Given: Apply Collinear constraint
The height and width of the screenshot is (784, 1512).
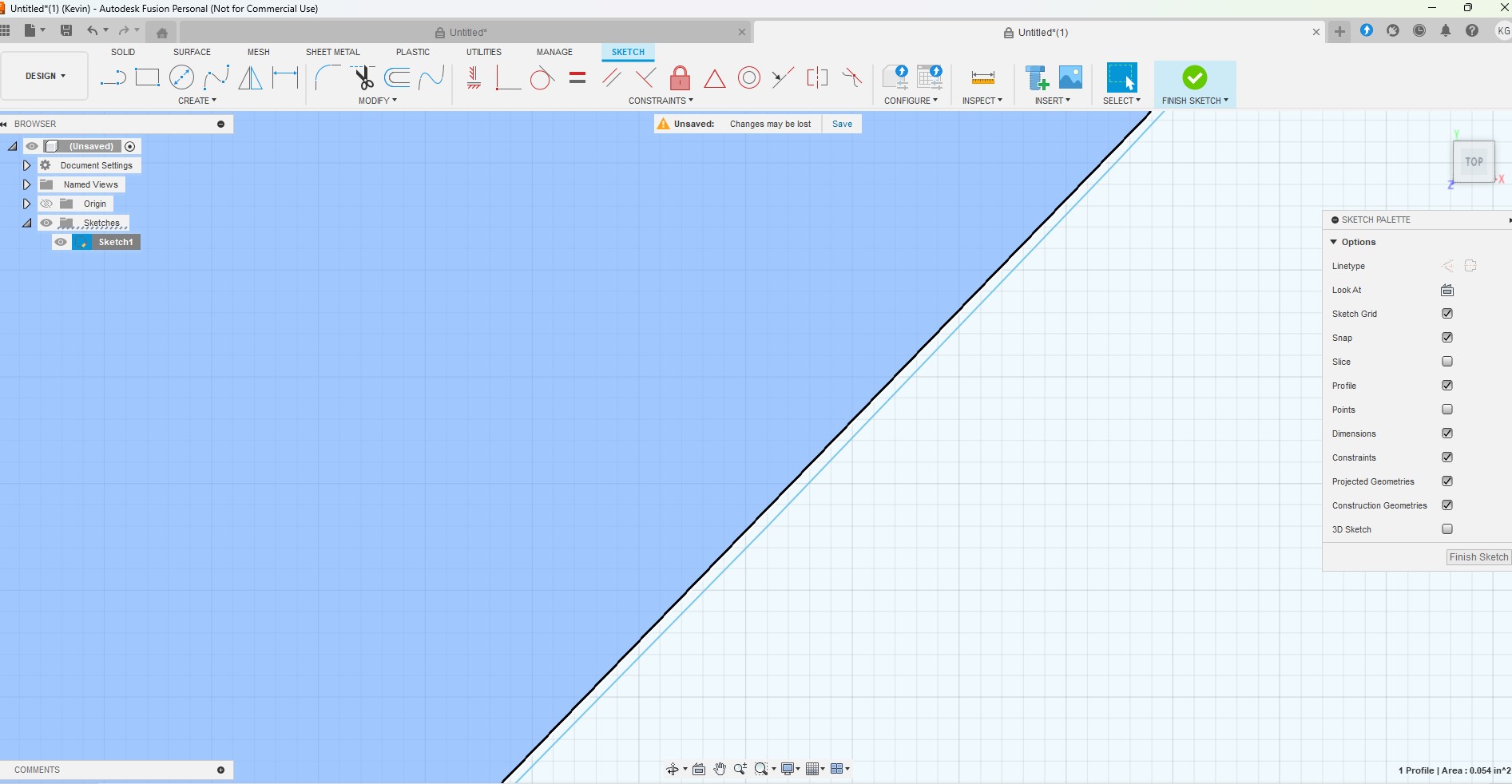Looking at the screenshot, I should [x=783, y=77].
